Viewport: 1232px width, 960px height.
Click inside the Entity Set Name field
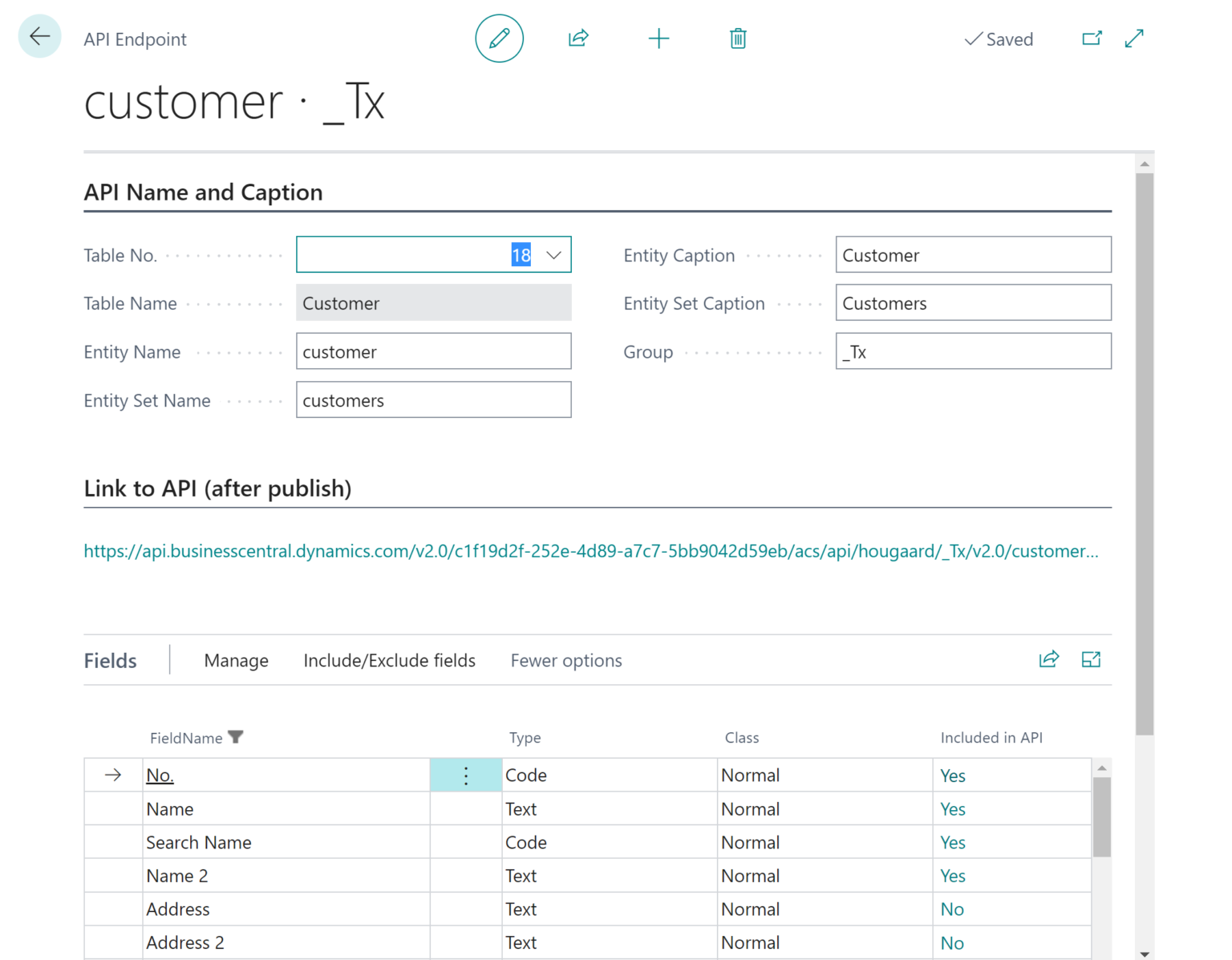coord(433,399)
